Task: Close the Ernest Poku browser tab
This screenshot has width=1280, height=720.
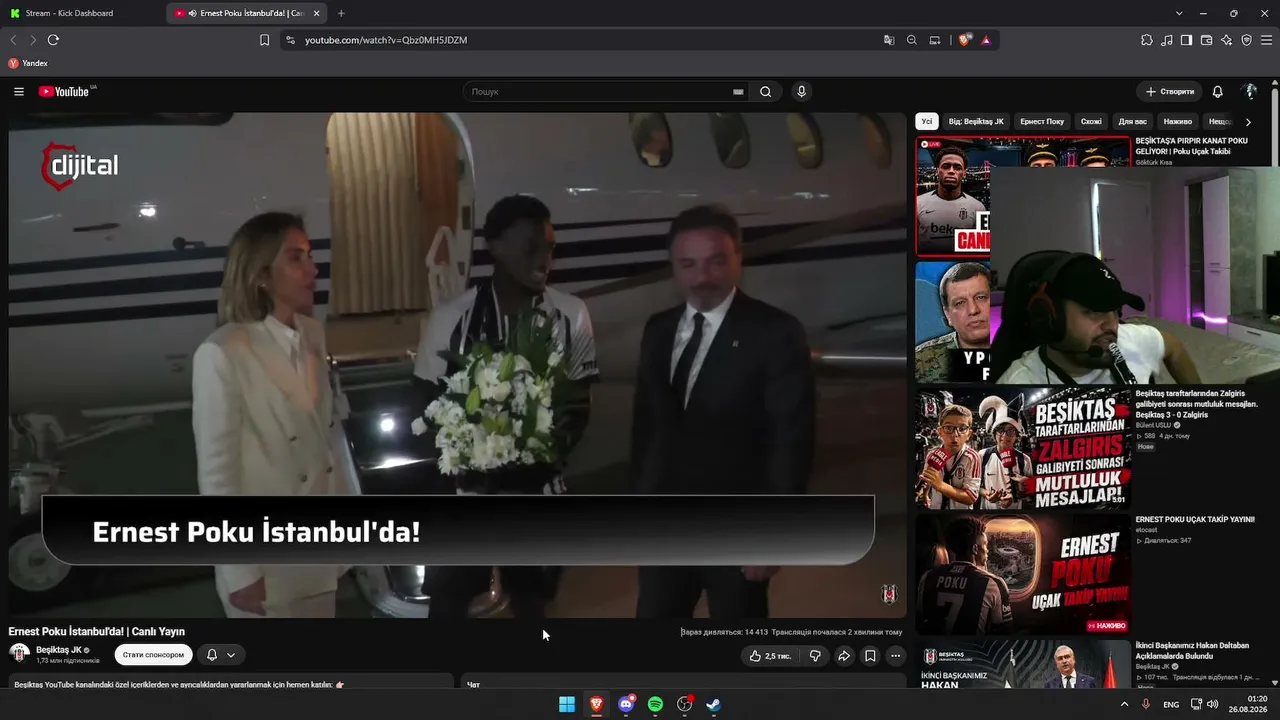Action: pos(317,13)
